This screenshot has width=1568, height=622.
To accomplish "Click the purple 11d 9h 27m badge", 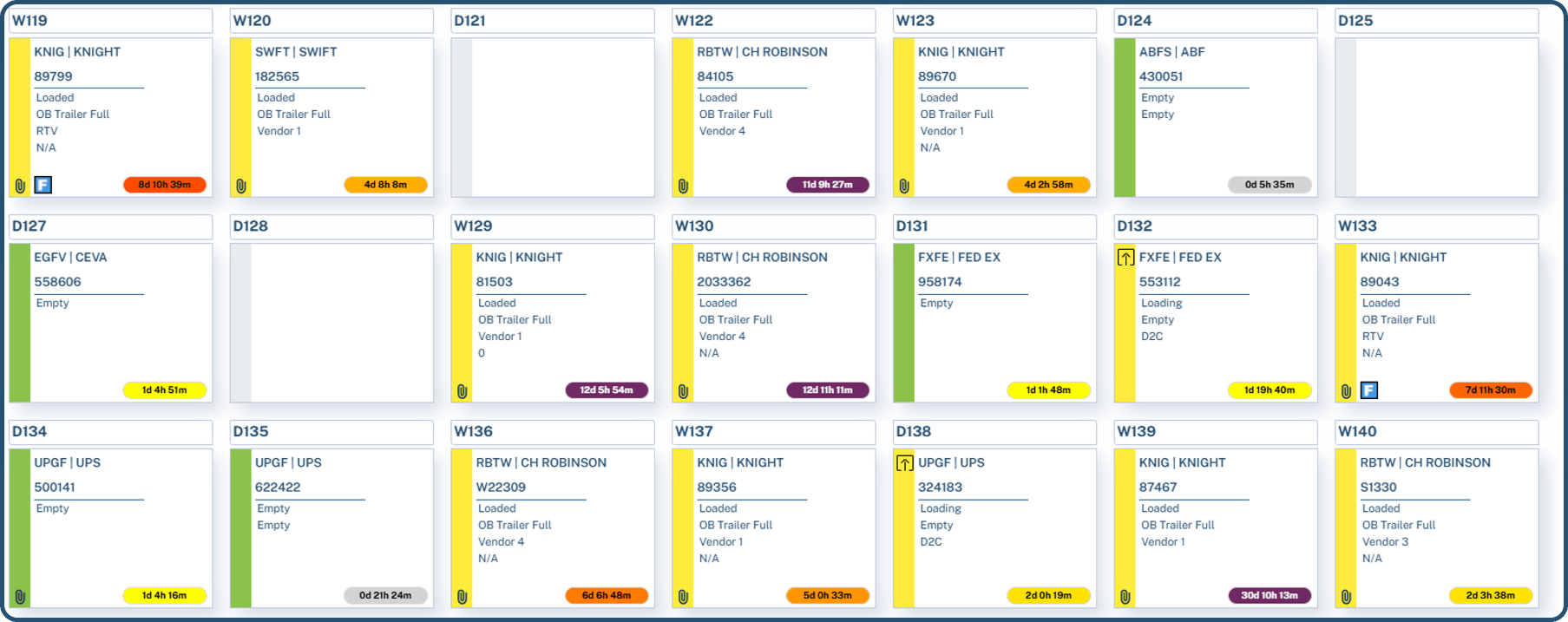I will coord(828,185).
